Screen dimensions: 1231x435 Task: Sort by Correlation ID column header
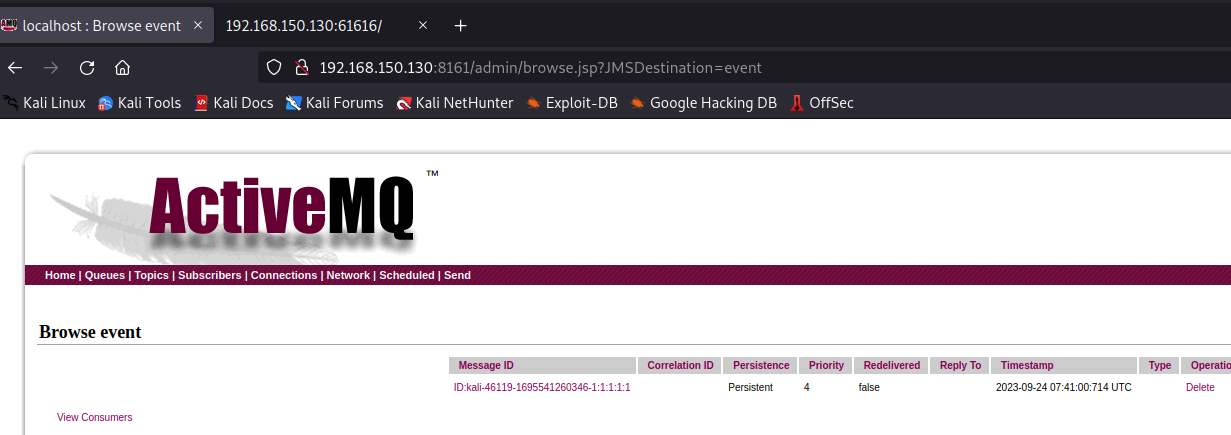coord(680,365)
